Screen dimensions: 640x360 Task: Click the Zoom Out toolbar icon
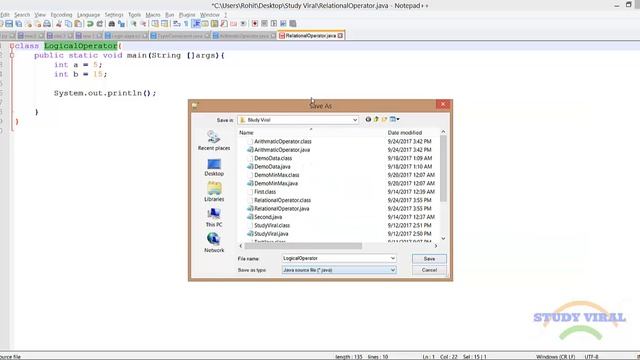tap(143, 24)
